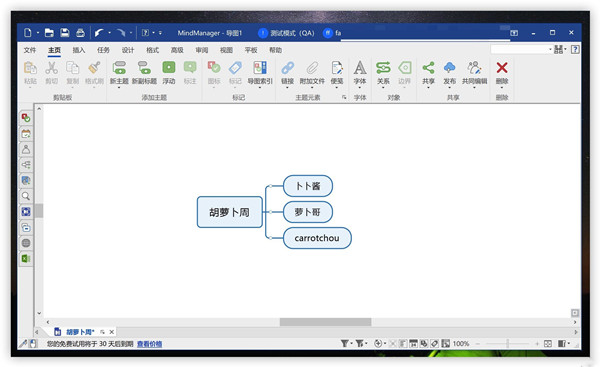The width and height of the screenshot is (600, 367).
Task: Click the 格式刷 (Format Painter) icon
Action: pyautogui.click(x=94, y=68)
